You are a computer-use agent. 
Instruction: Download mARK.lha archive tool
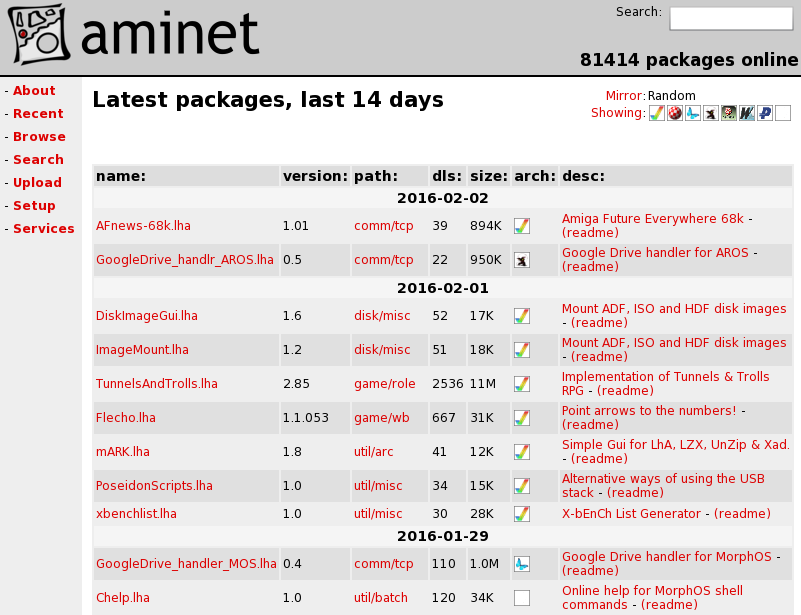(123, 452)
